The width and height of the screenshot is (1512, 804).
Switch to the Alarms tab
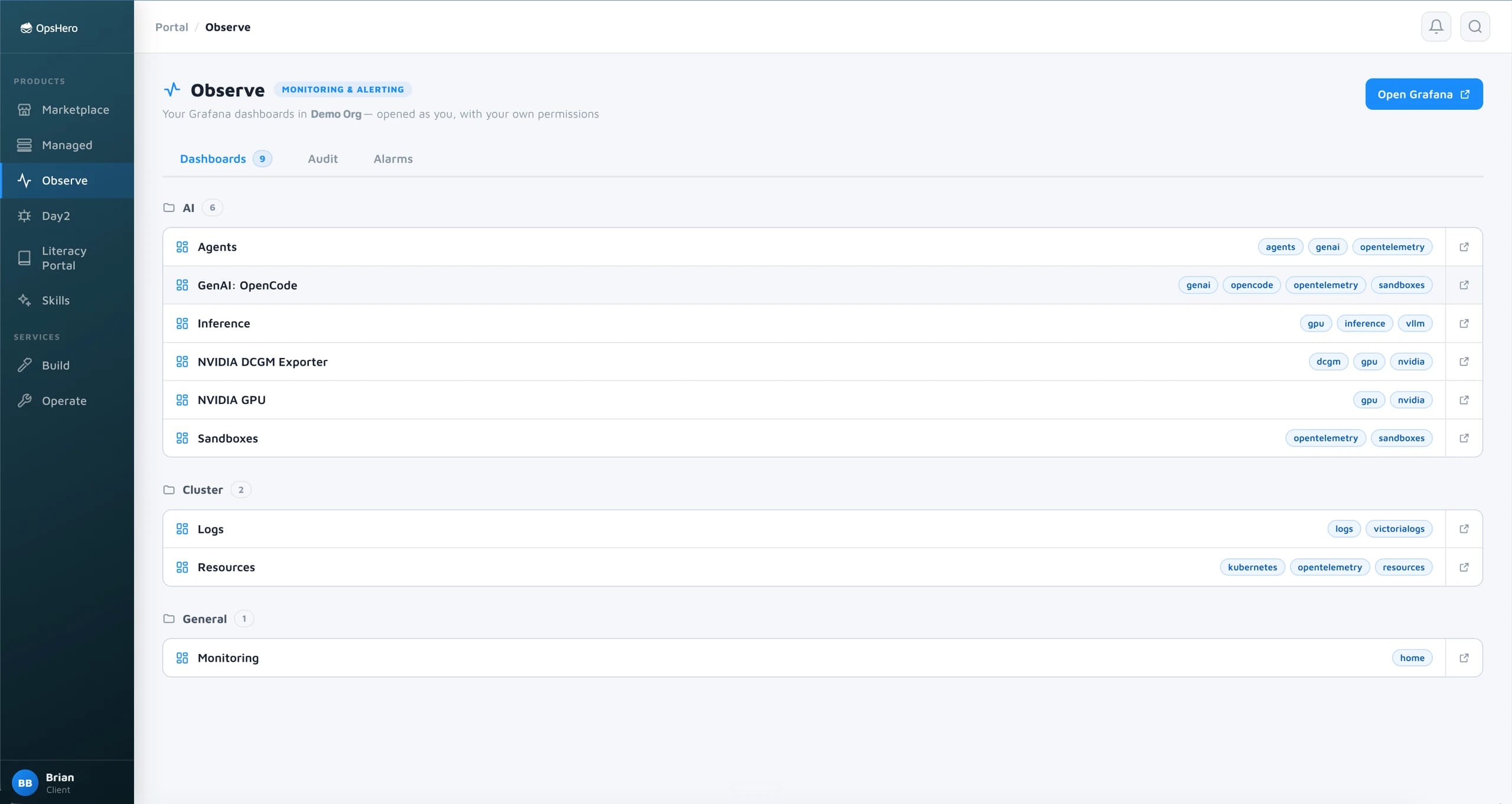393,159
